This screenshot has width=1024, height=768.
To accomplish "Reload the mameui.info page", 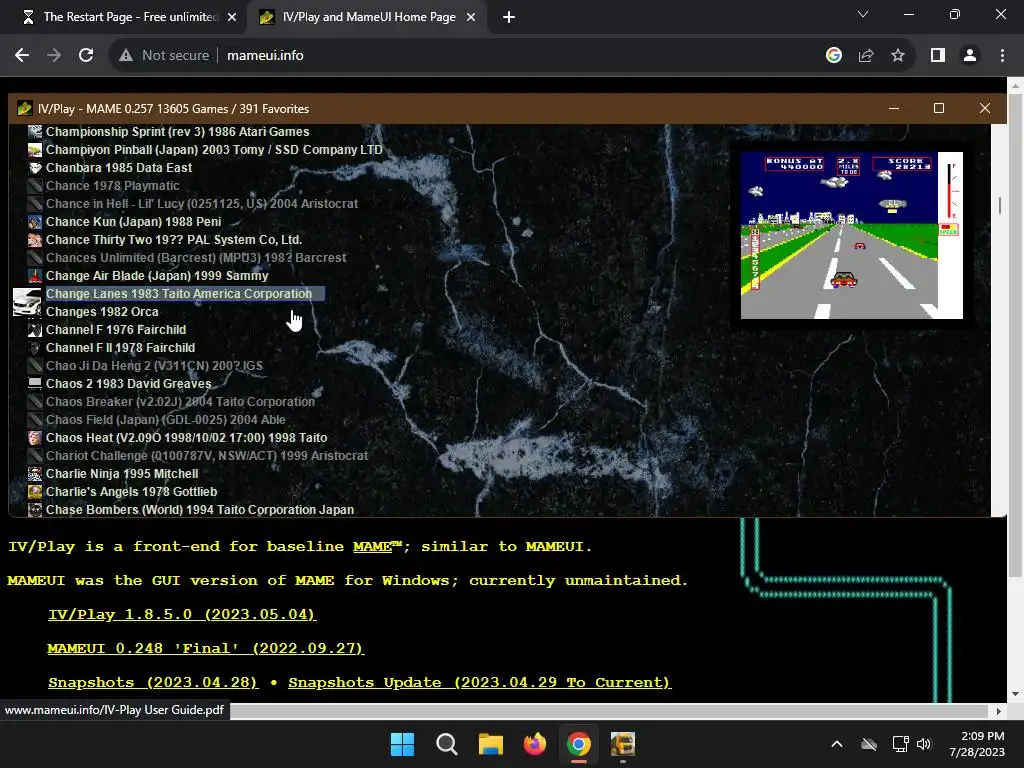I will click(86, 56).
